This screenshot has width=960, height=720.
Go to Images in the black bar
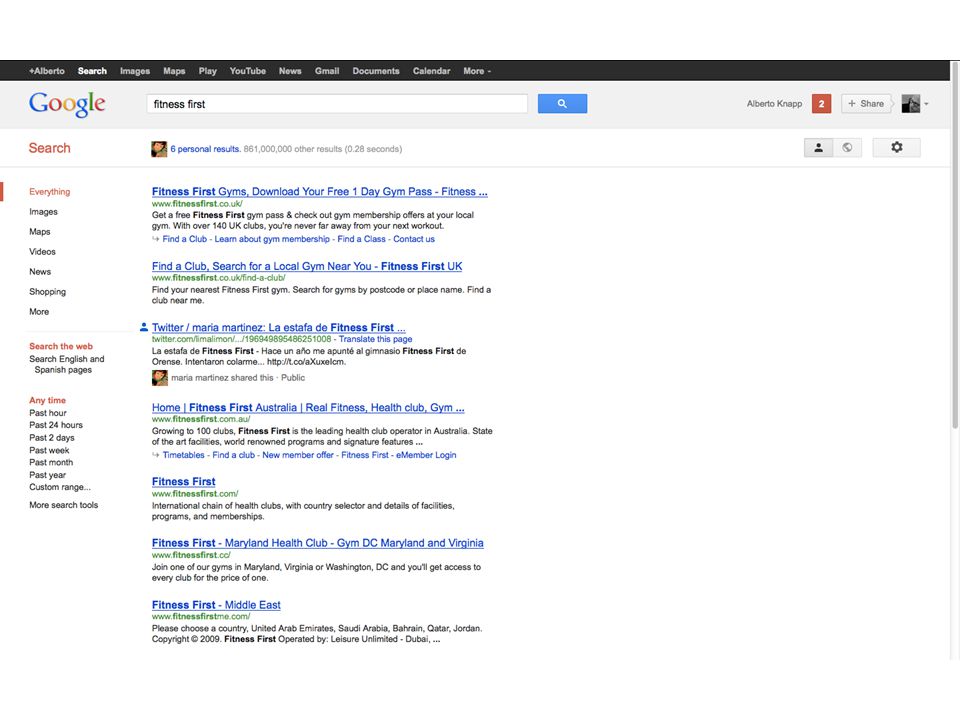[135, 71]
